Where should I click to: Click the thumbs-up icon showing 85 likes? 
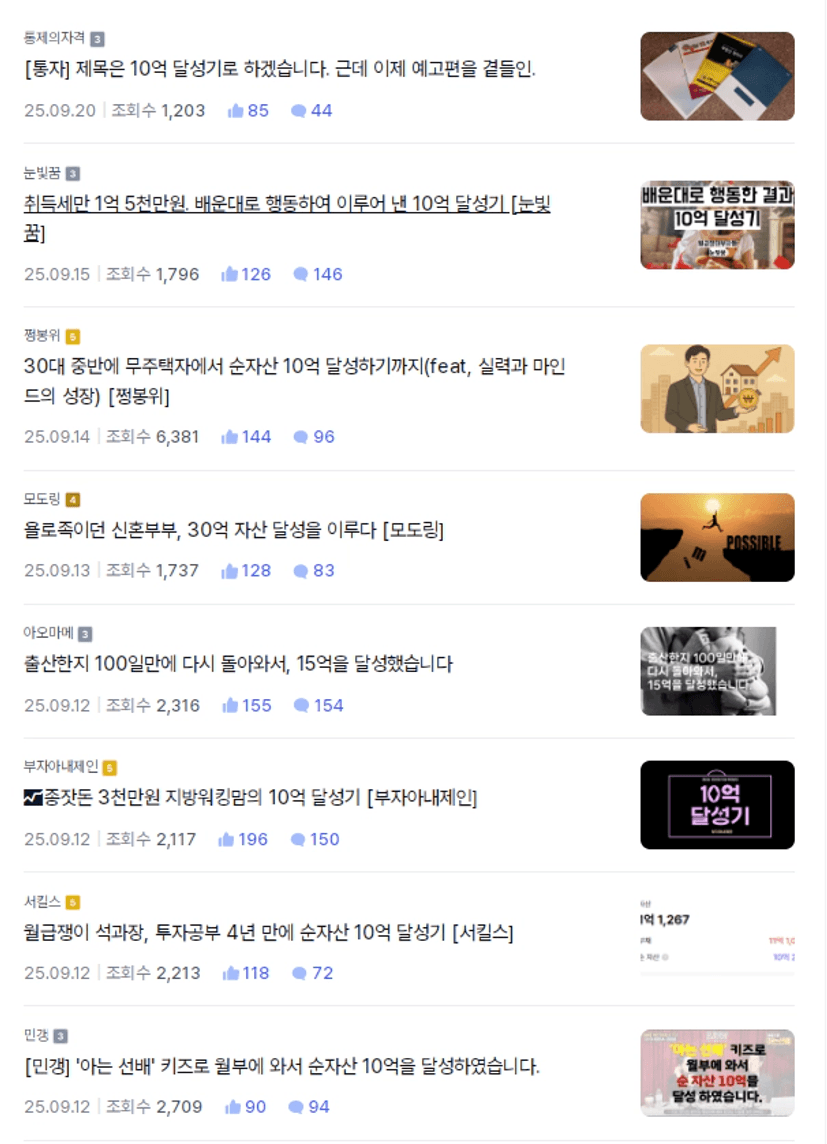(x=235, y=111)
